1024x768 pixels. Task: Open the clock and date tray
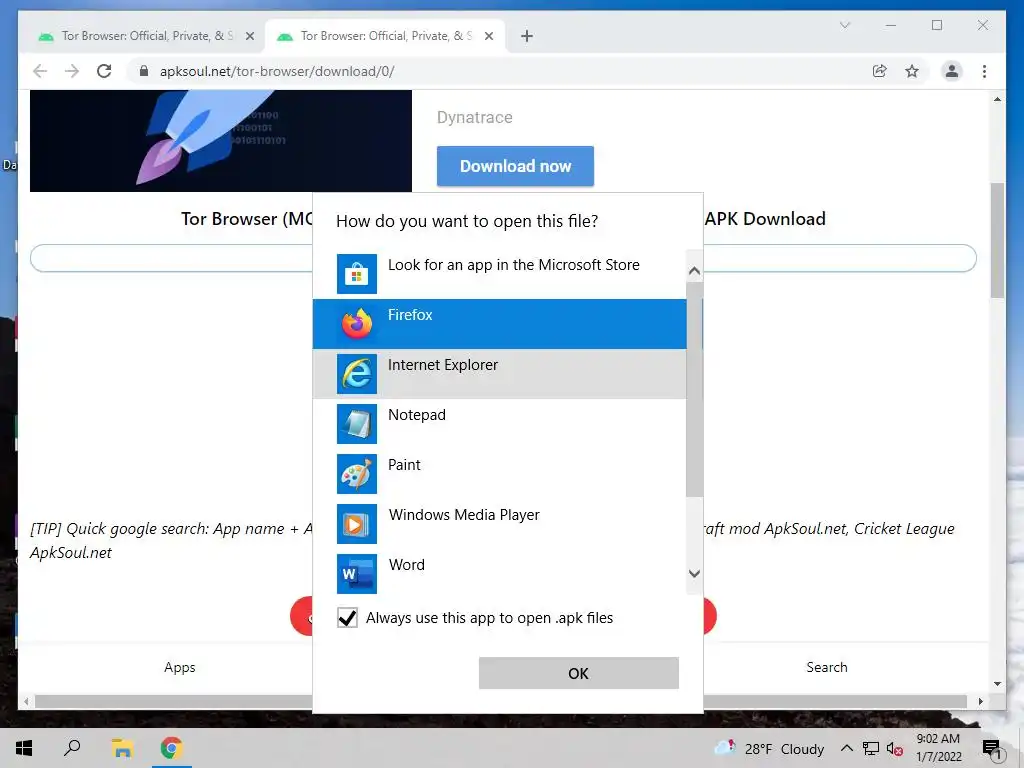938,748
